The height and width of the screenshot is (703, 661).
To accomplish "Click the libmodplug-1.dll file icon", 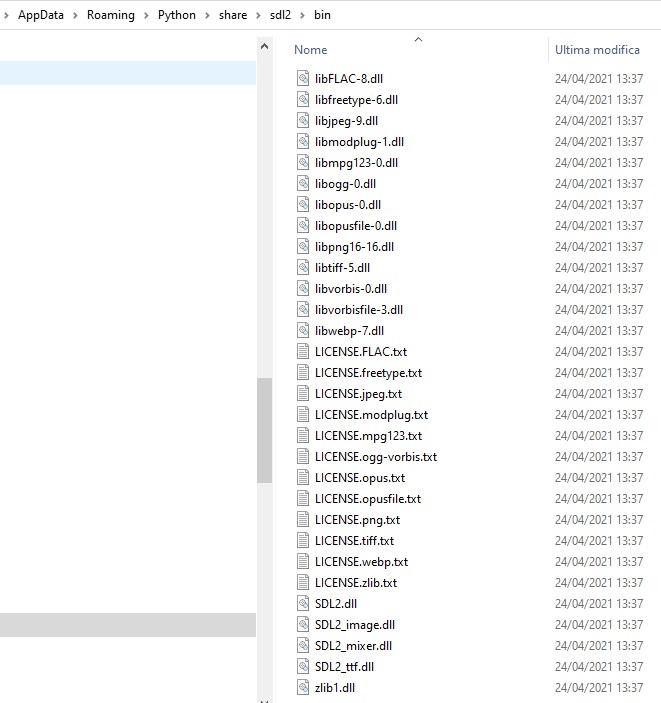I will coord(303,142).
